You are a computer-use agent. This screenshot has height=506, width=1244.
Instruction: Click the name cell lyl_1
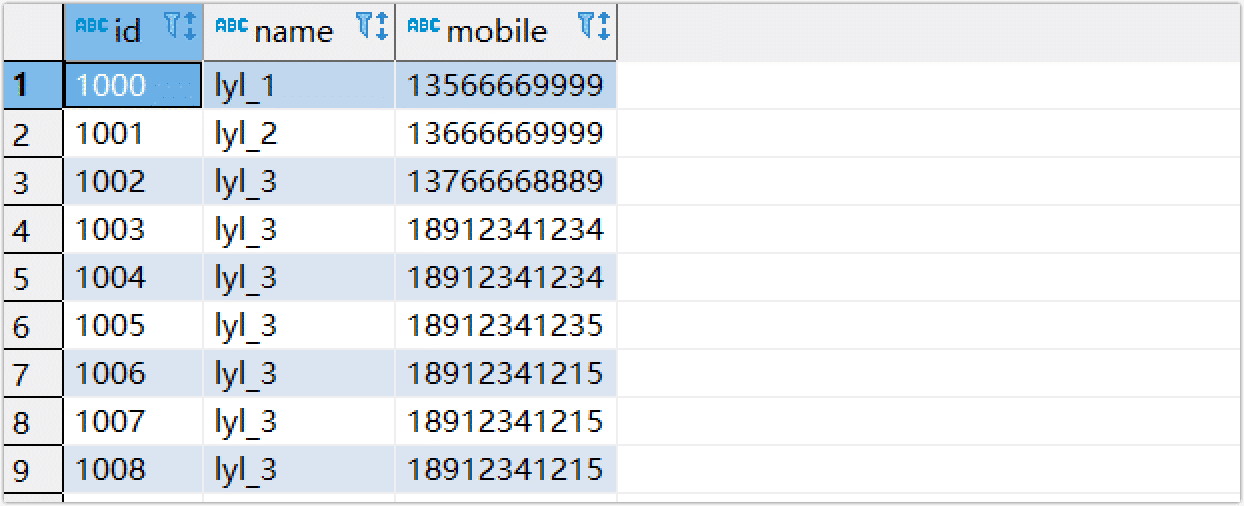coord(244,86)
